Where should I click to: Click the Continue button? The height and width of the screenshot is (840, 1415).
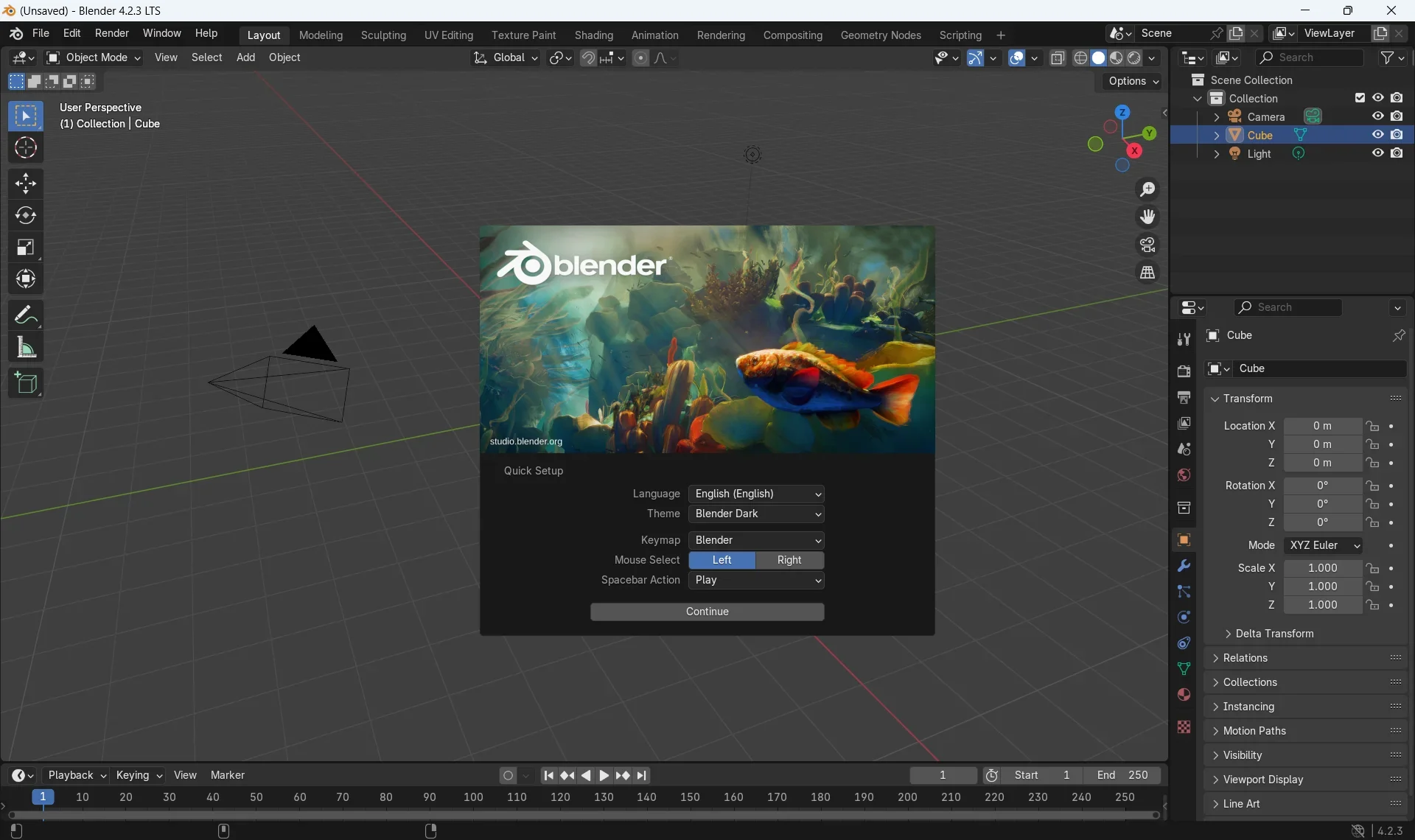[707, 612]
